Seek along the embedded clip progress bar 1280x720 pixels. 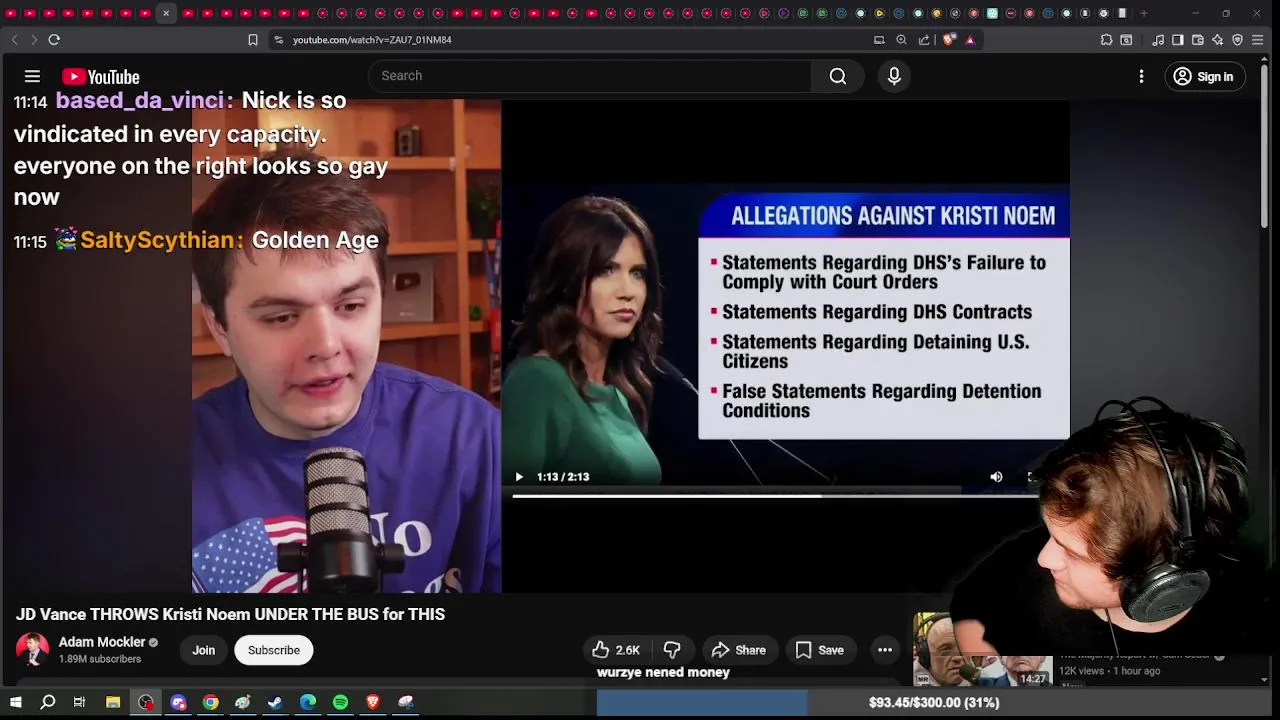pyautogui.click(x=775, y=495)
